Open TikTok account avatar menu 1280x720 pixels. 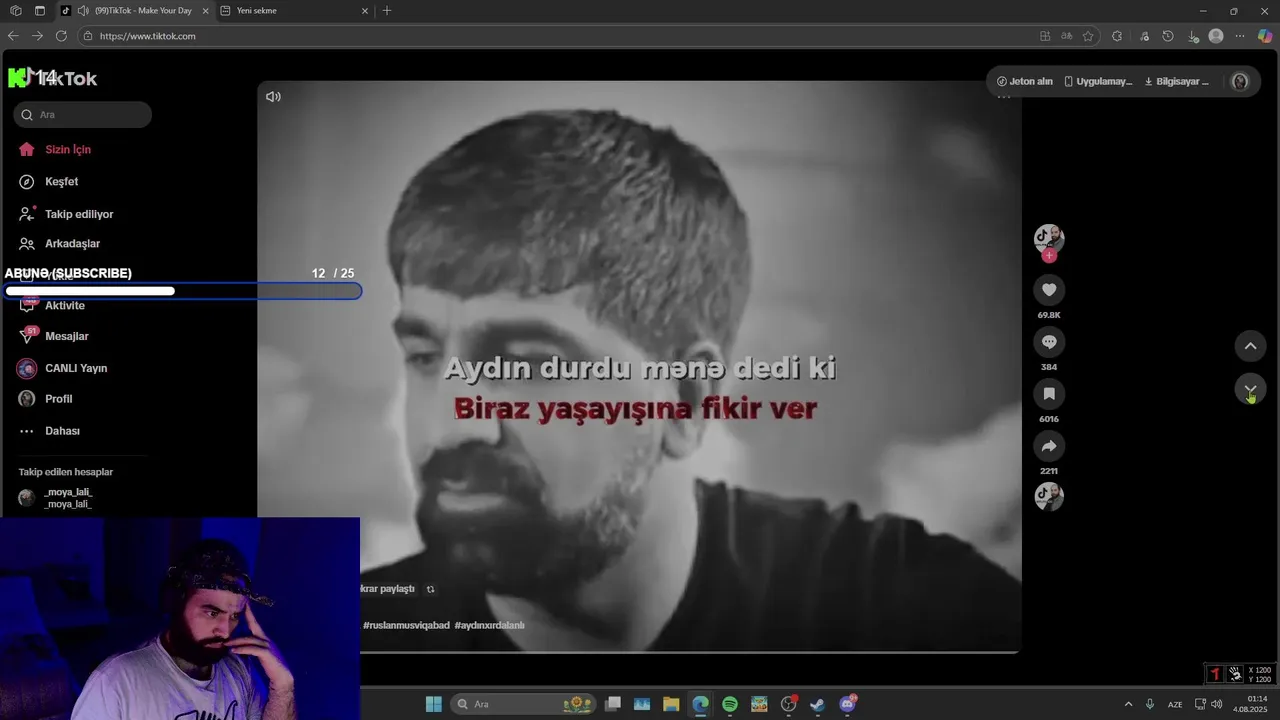[1240, 82]
